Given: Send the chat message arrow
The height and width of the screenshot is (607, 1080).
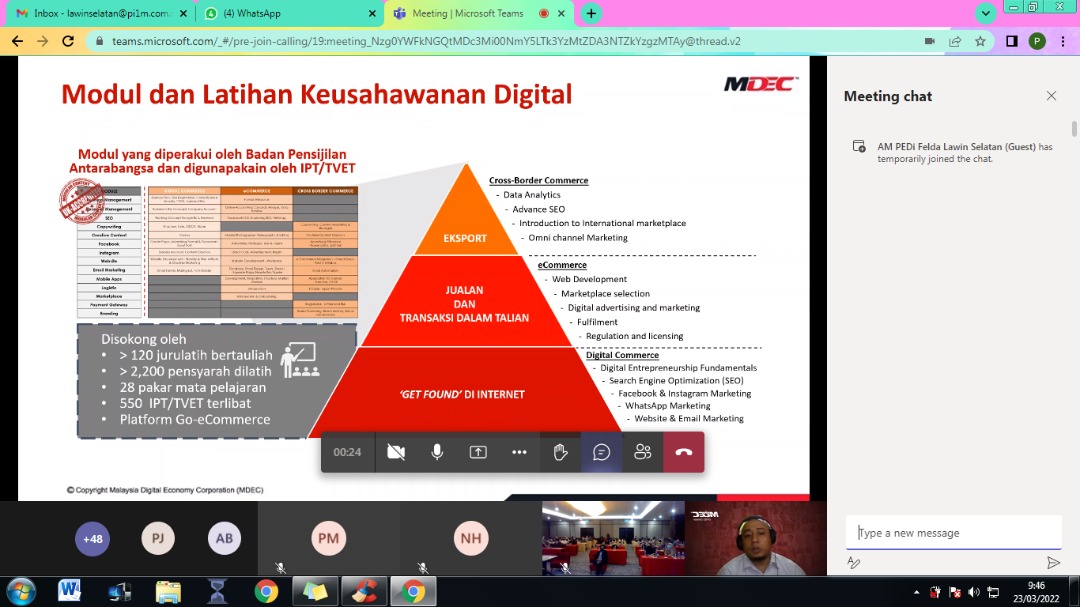Looking at the screenshot, I should click(x=1052, y=563).
